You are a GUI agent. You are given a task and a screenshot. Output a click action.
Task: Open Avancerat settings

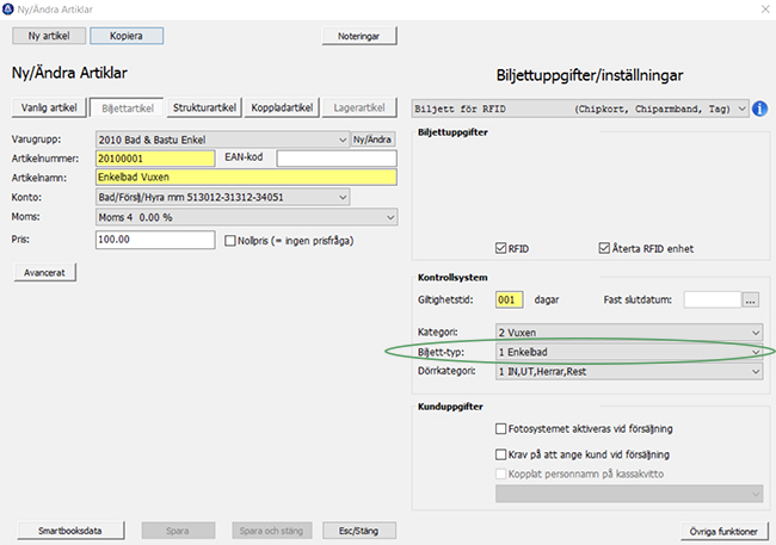(45, 272)
